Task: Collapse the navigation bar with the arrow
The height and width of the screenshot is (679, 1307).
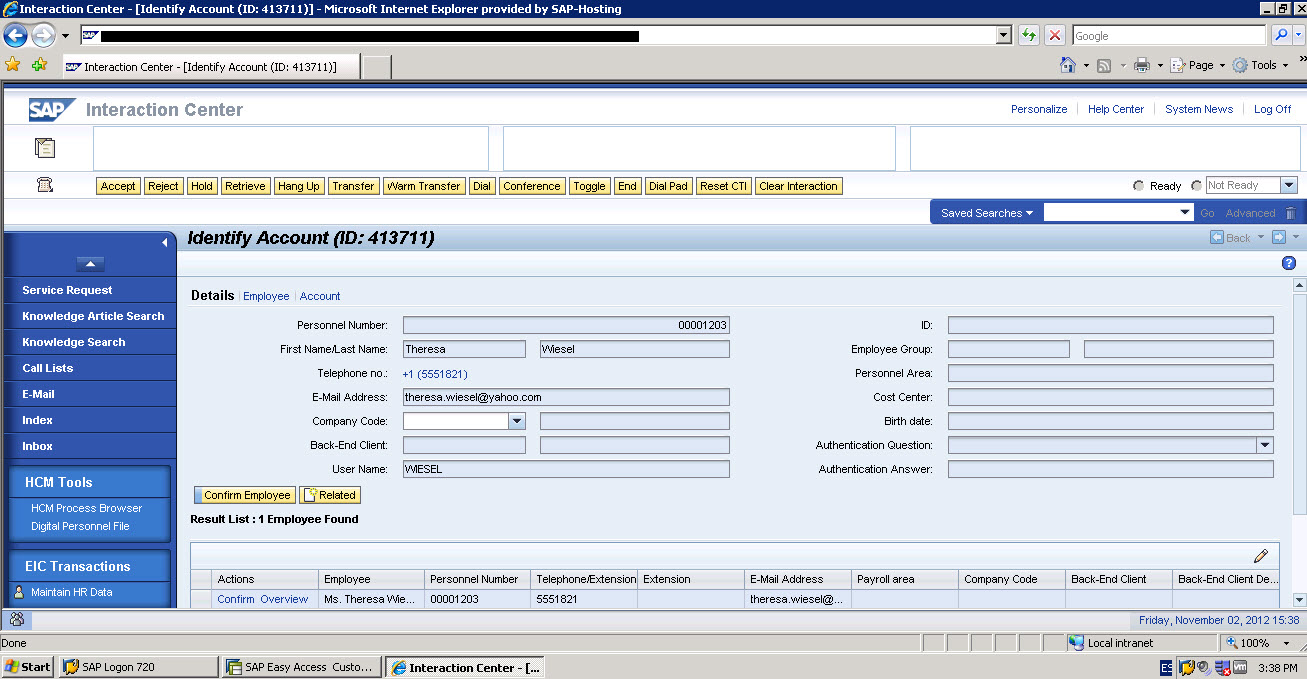Action: pyautogui.click(x=165, y=242)
